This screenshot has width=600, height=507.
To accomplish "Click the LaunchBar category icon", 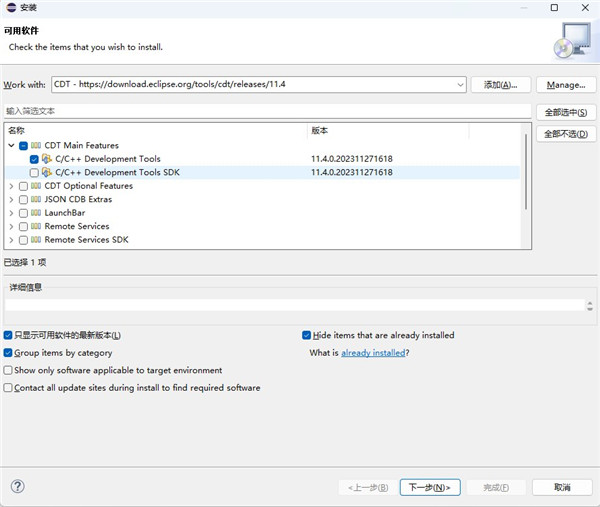I will coord(36,213).
